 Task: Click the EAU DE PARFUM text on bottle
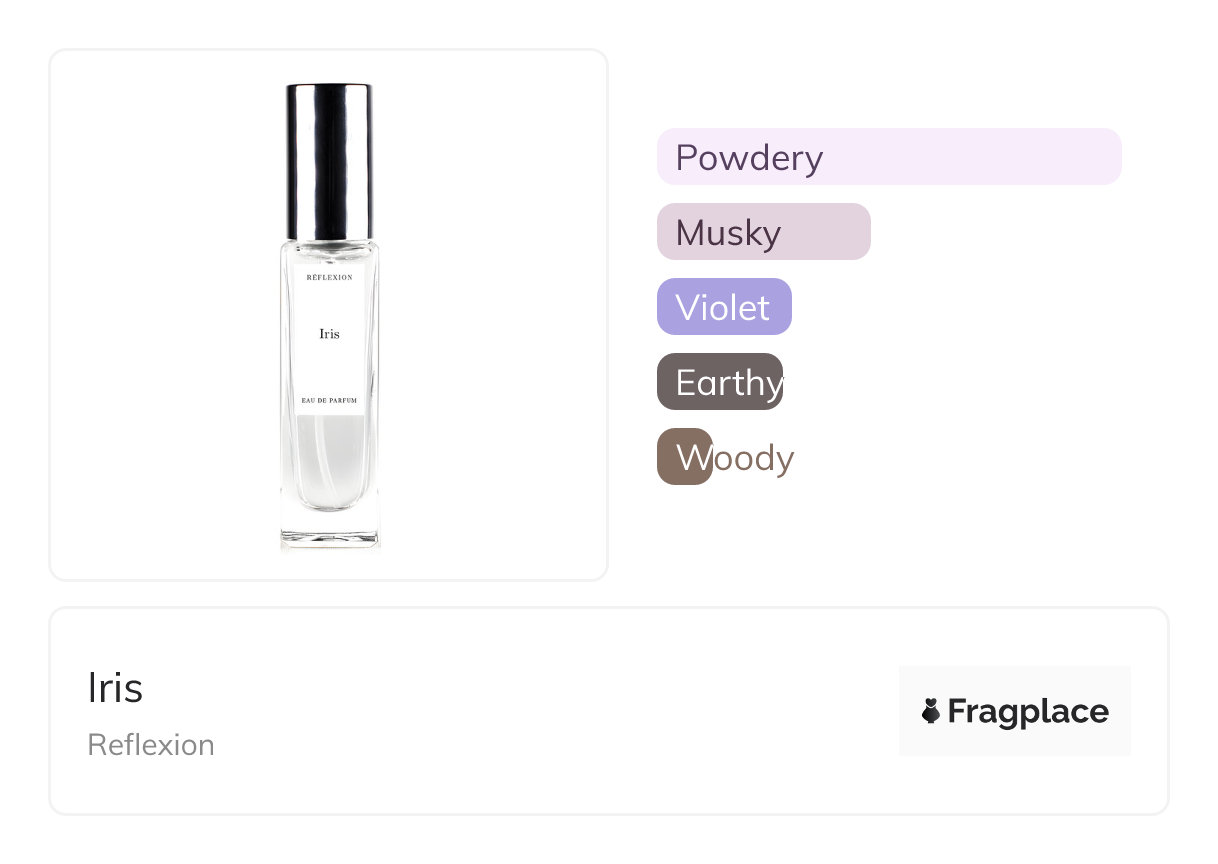329,400
